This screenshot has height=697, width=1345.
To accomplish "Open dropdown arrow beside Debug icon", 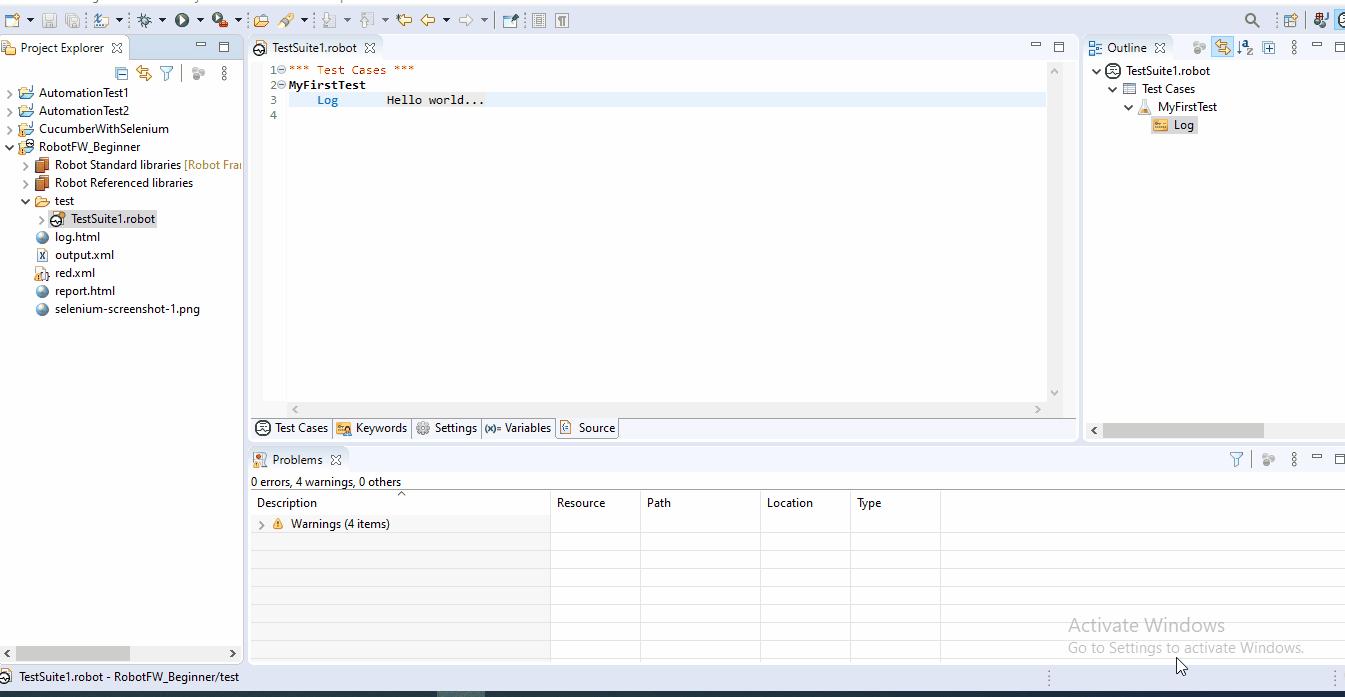I will click(x=163, y=20).
